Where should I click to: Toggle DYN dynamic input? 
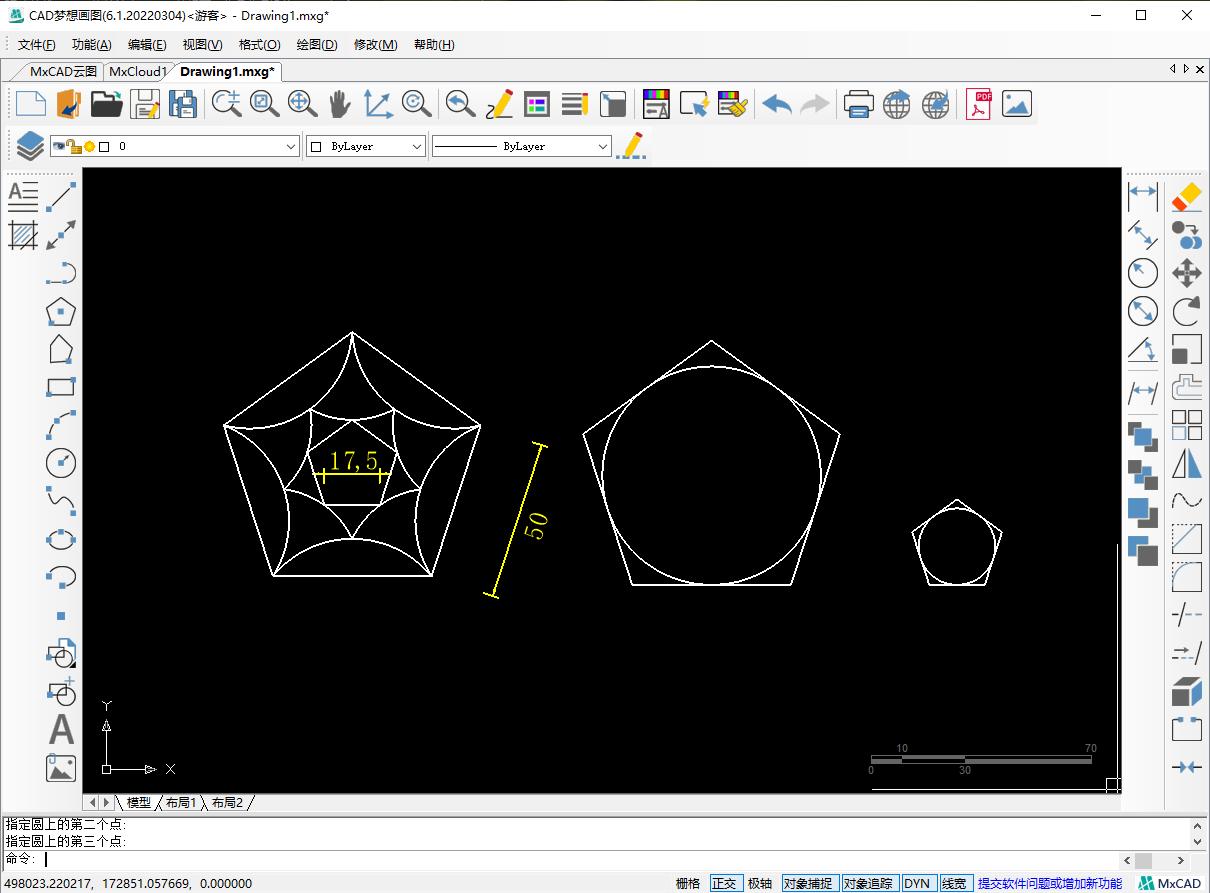916,883
